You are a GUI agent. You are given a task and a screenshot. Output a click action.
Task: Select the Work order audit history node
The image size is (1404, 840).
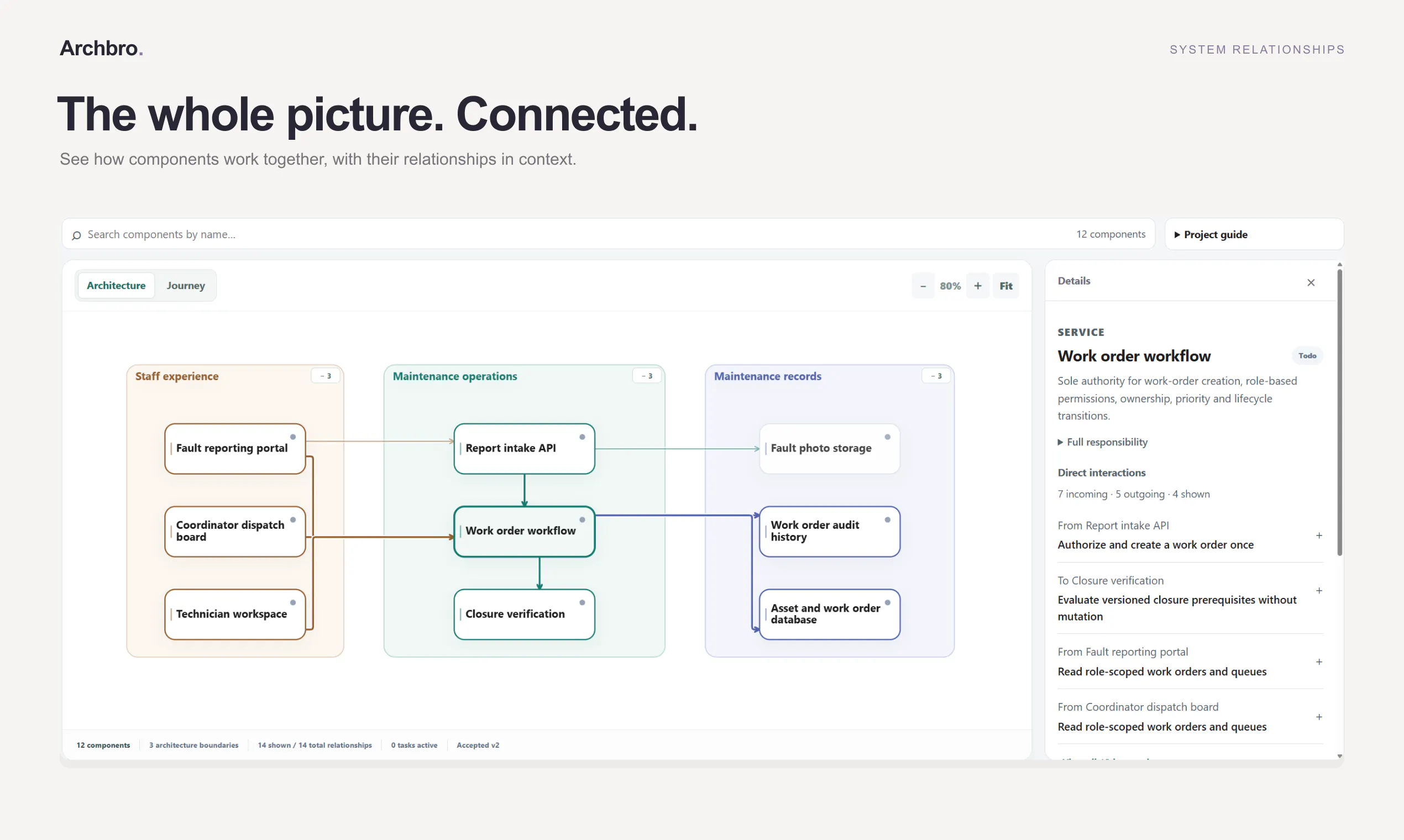tap(829, 531)
